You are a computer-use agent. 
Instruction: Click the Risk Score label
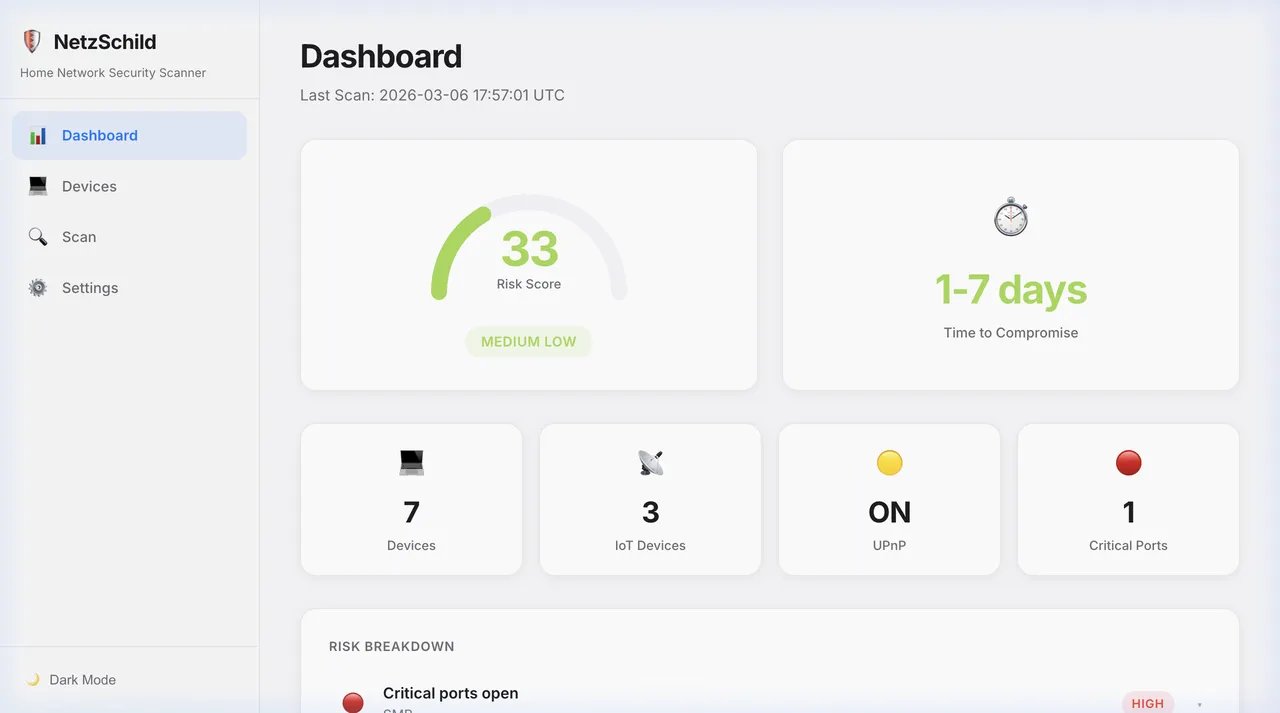point(529,284)
